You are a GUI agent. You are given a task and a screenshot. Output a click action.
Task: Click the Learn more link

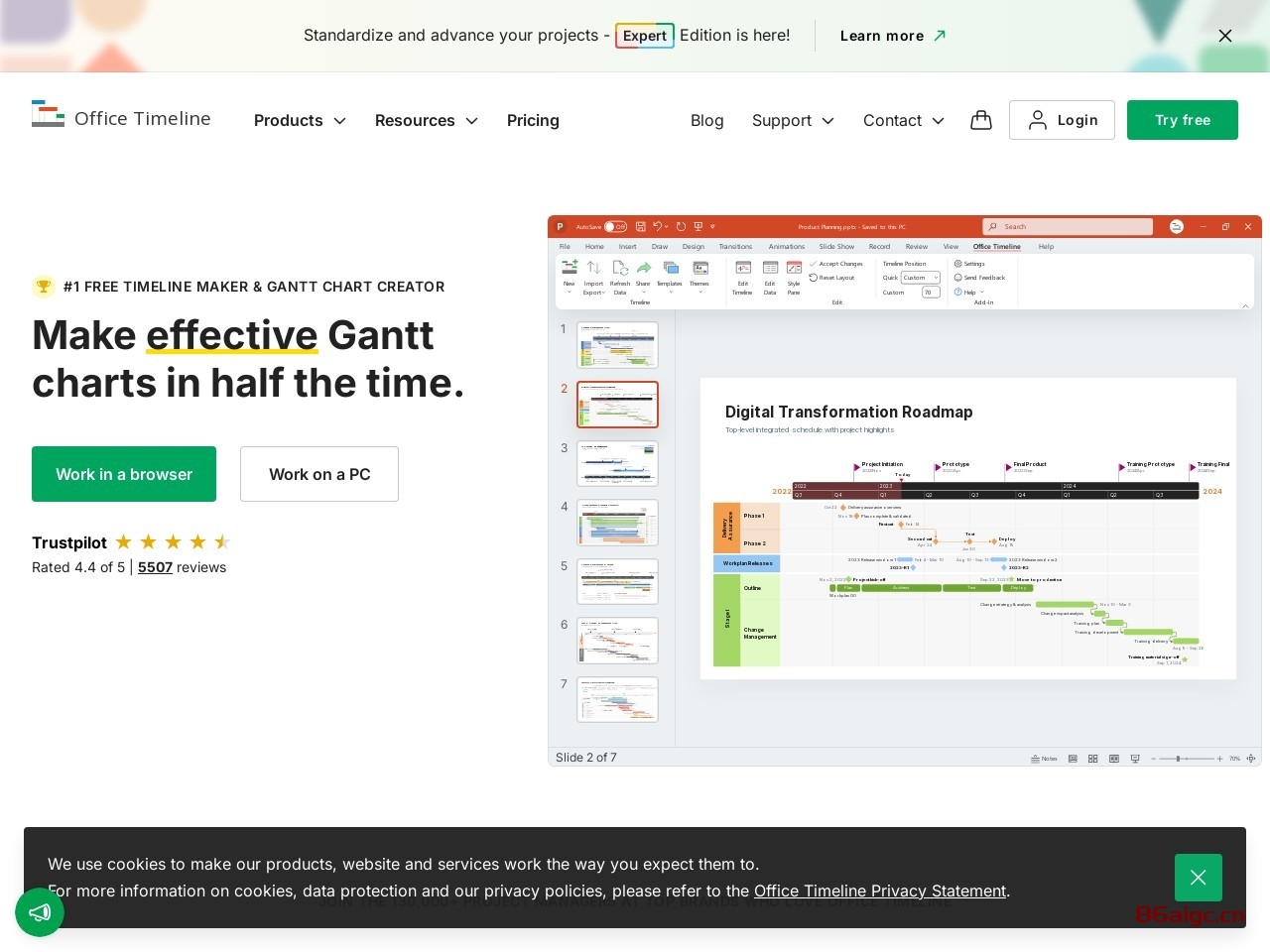893,36
